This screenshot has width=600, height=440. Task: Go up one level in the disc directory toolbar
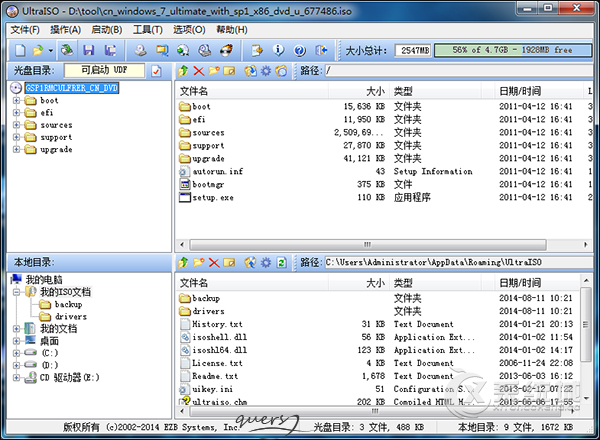tap(183, 71)
